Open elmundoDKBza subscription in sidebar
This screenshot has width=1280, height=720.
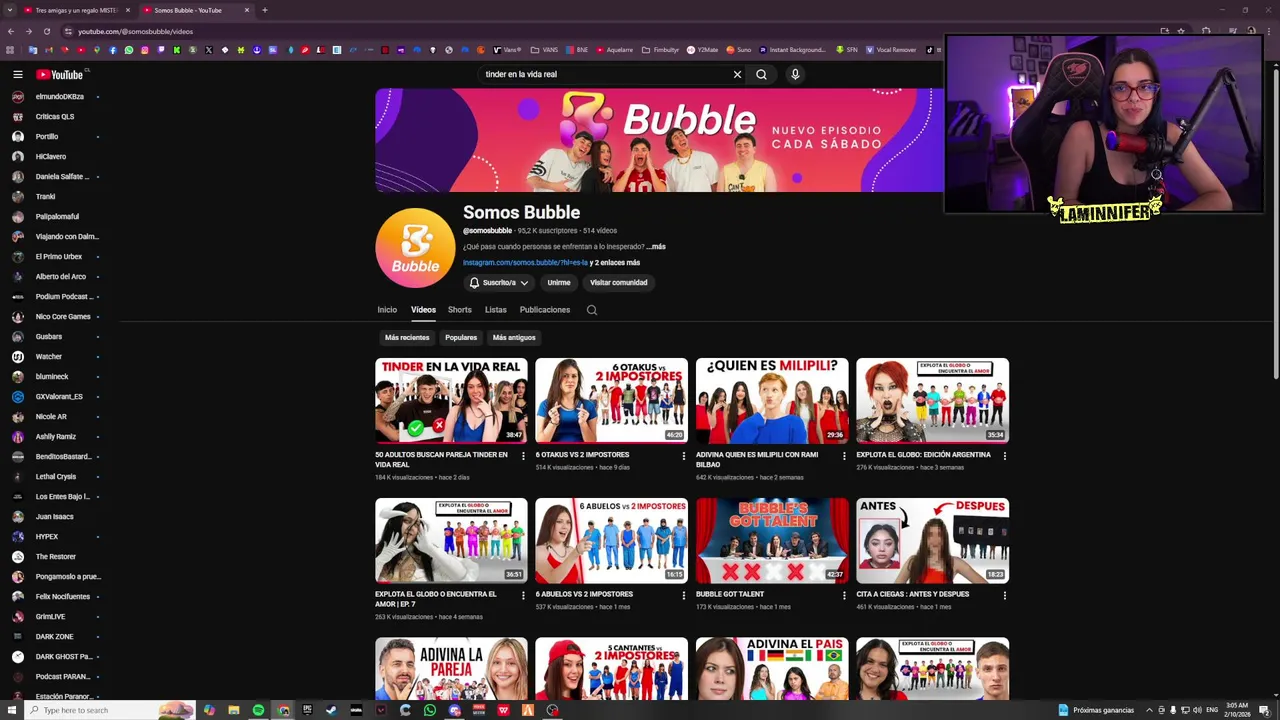click(x=60, y=97)
